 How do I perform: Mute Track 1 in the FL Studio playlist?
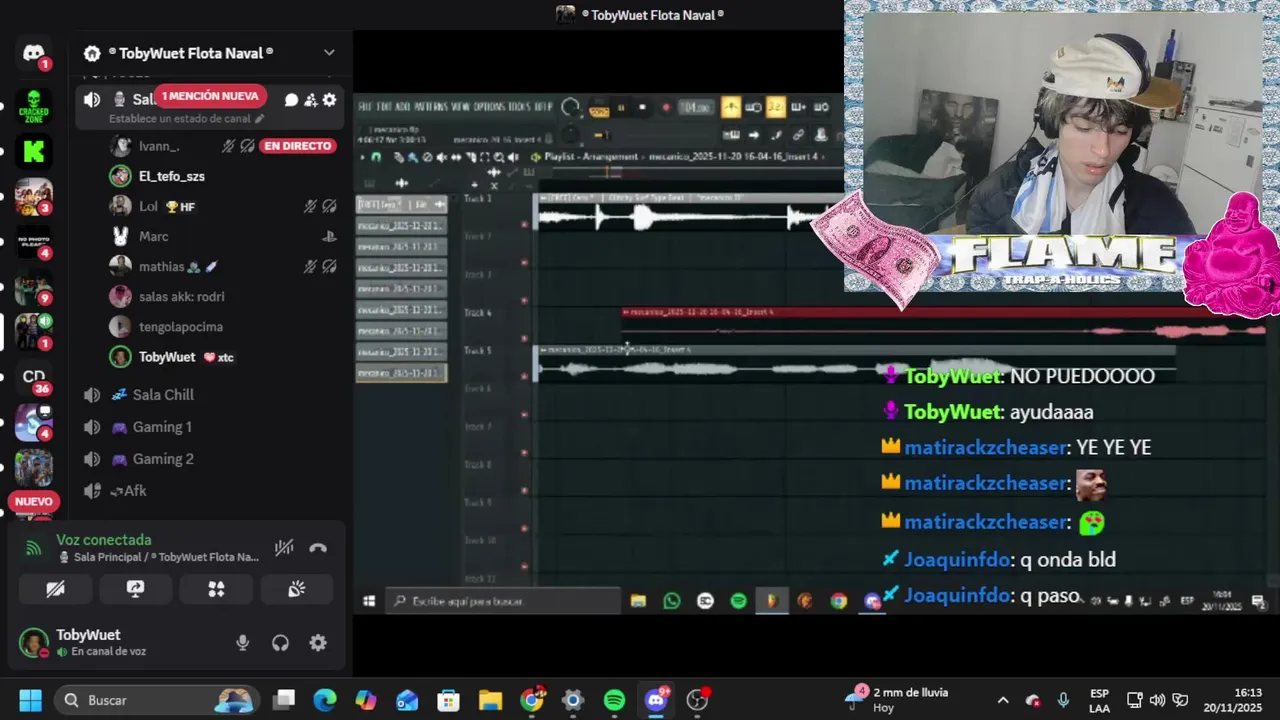(x=524, y=224)
